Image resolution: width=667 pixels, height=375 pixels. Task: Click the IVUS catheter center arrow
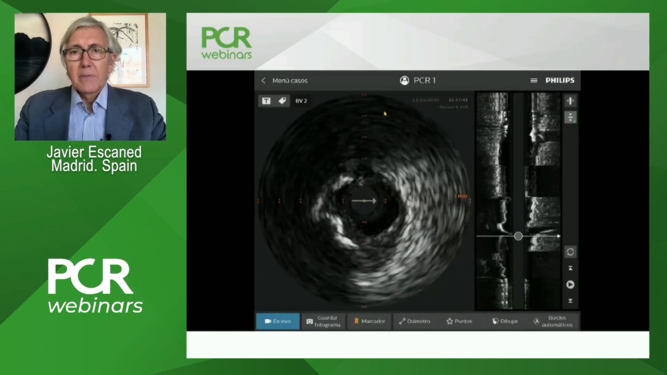tap(364, 201)
